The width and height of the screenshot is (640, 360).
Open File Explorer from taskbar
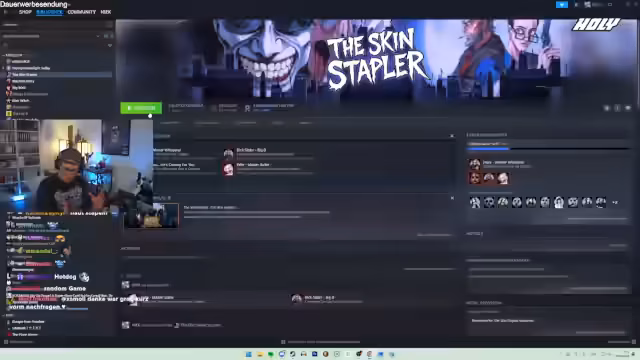pos(260,354)
